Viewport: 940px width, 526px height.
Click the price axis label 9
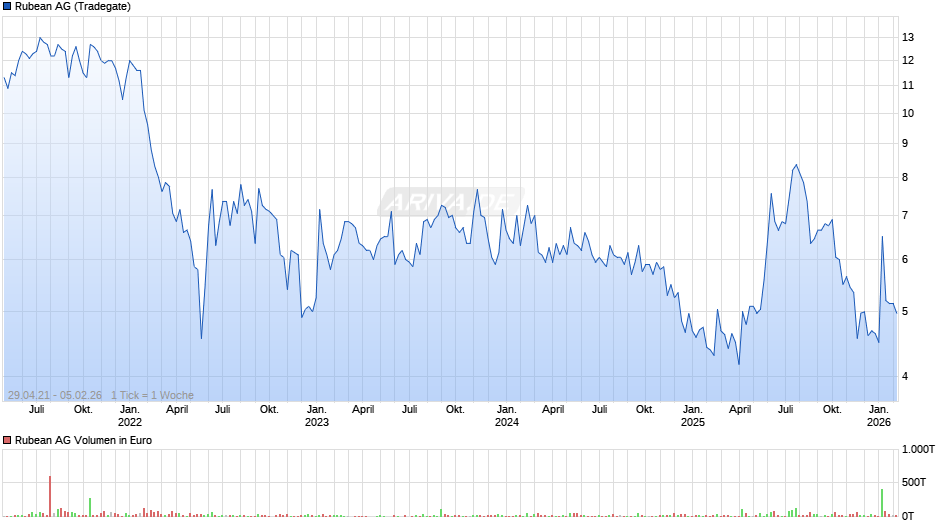click(905, 143)
